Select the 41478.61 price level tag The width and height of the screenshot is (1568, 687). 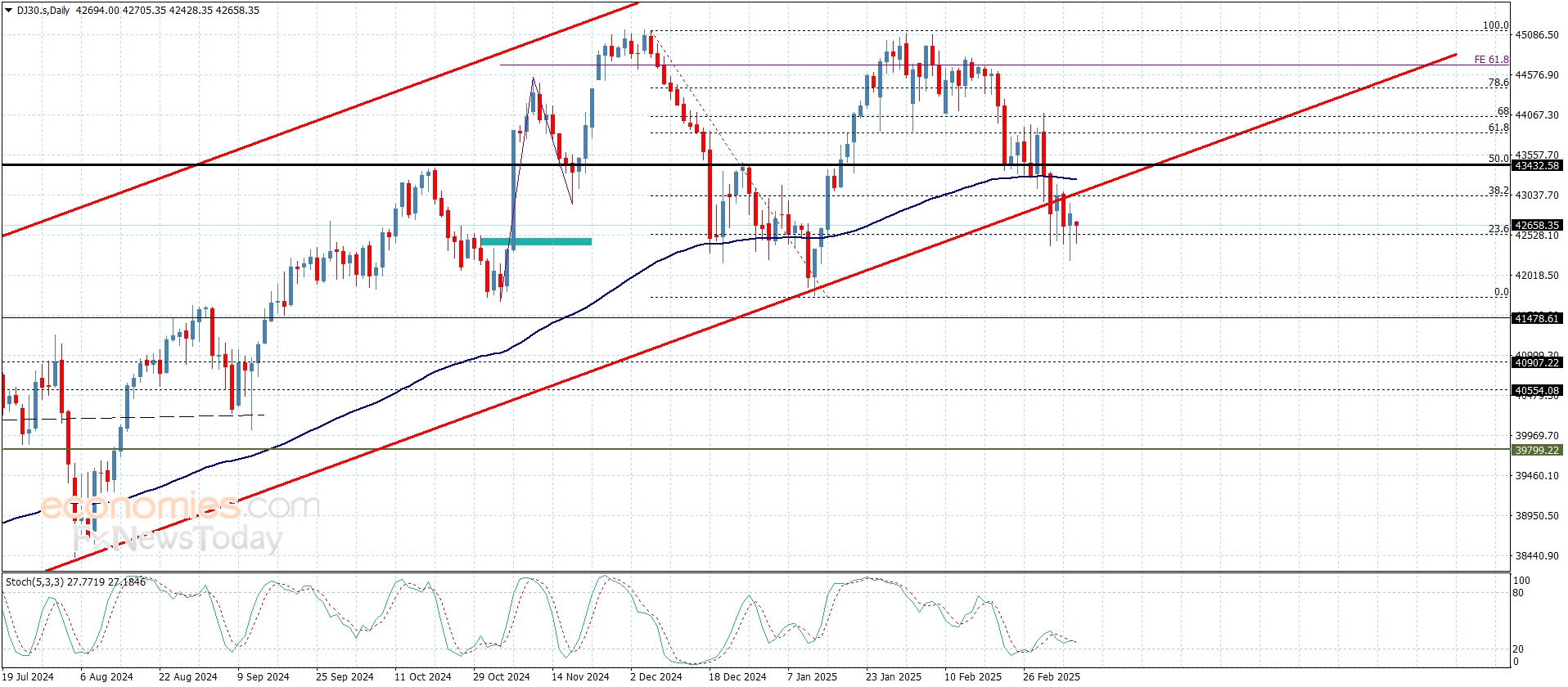point(1537,318)
